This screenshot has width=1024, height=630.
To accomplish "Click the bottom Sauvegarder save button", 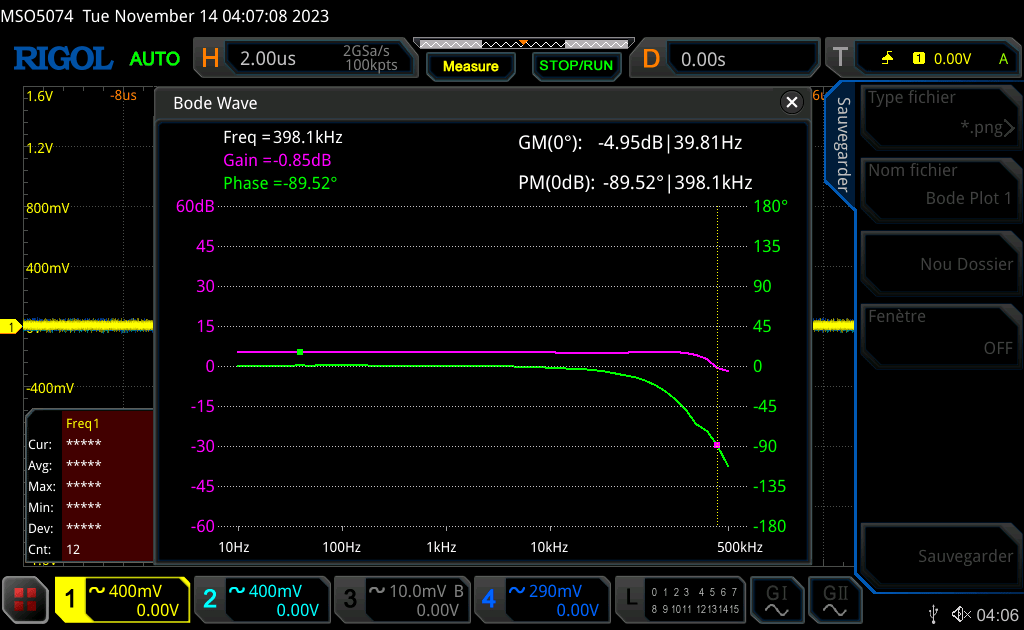I will pos(940,556).
